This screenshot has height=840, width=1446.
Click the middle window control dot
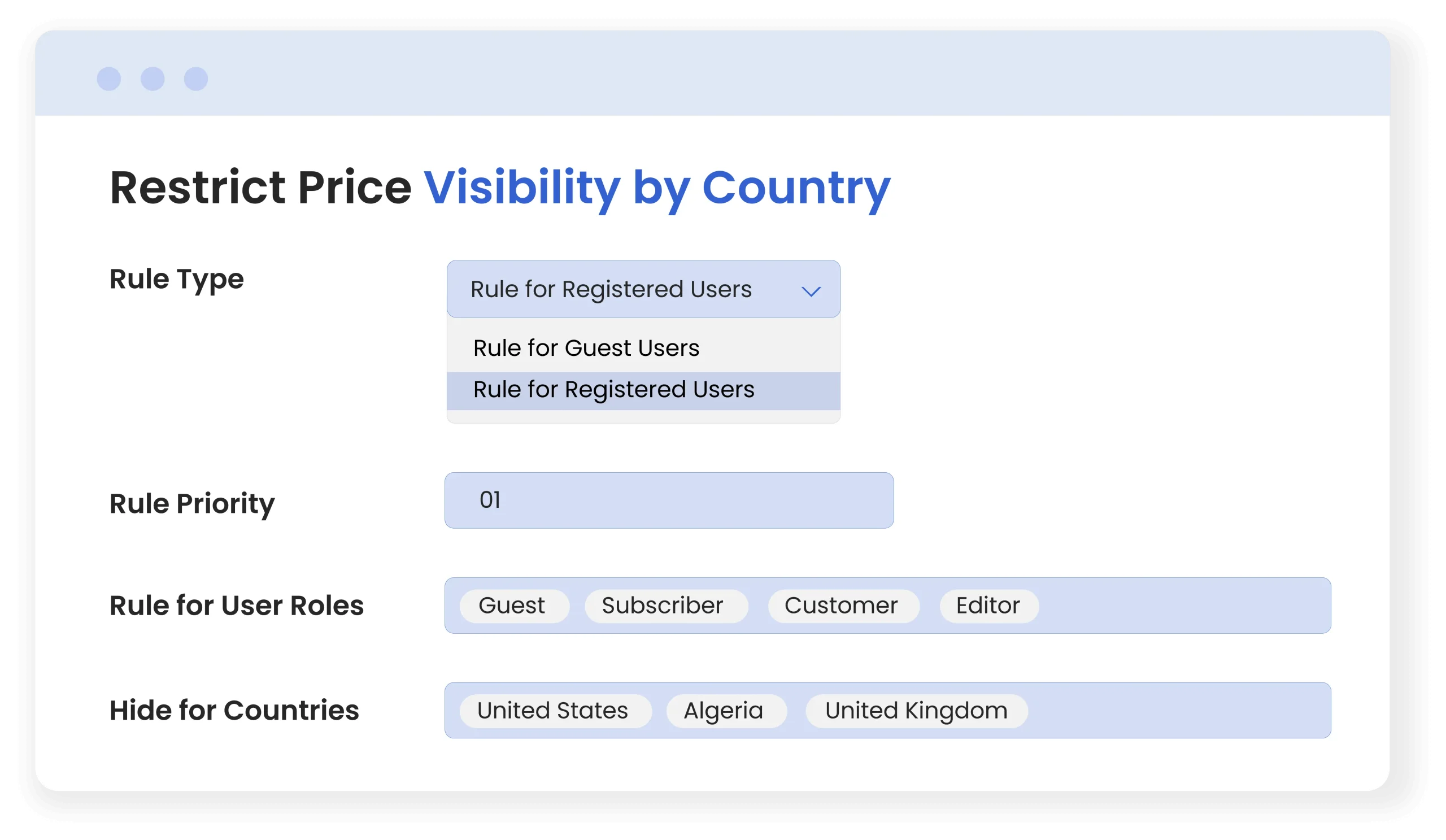click(153, 79)
